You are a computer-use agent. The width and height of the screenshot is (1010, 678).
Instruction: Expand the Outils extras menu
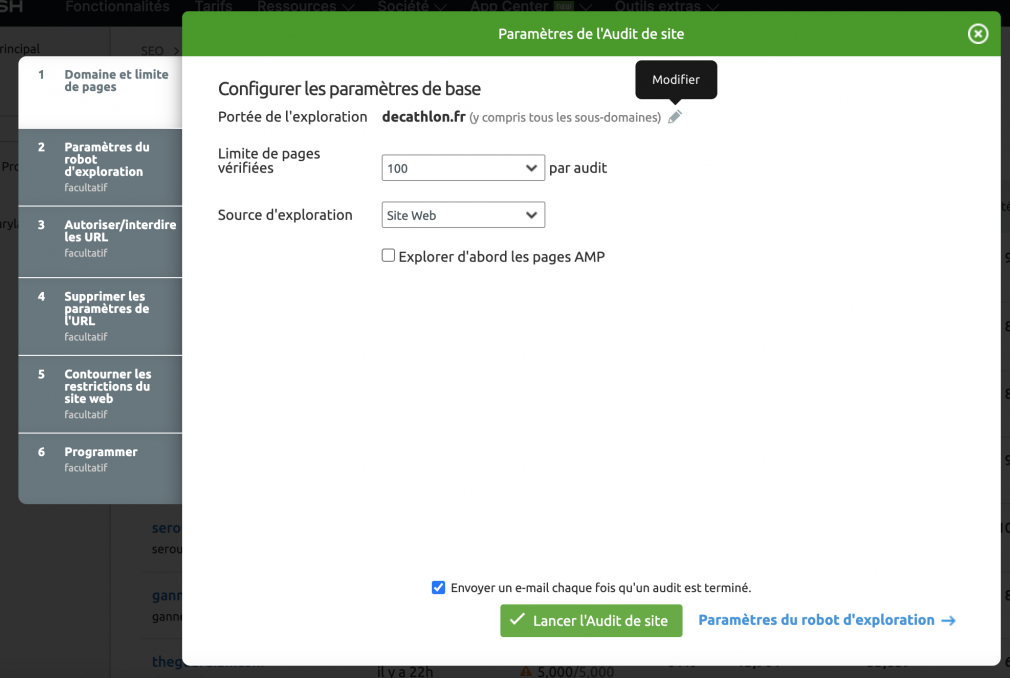click(x=667, y=6)
